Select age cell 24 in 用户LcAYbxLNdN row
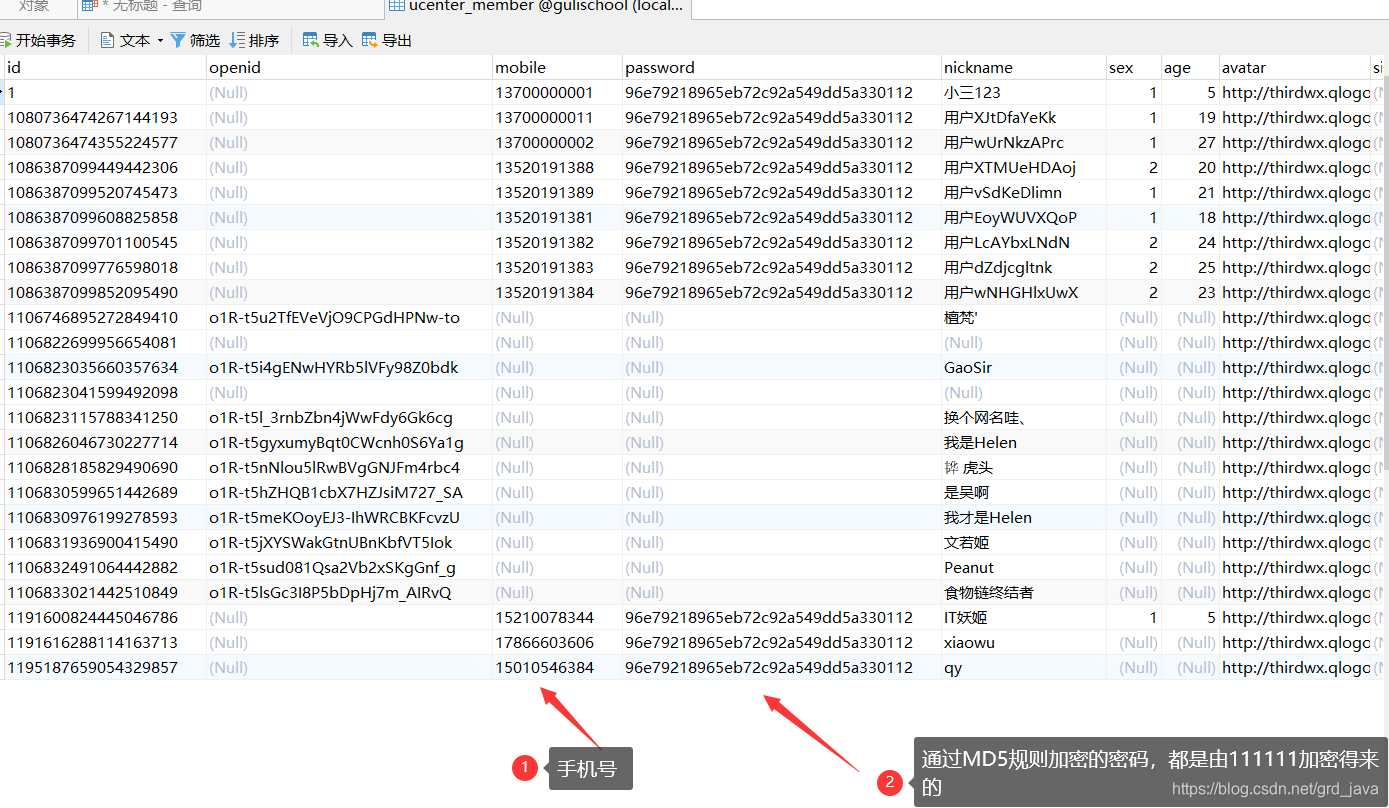The width and height of the screenshot is (1389, 808). coord(1189,243)
